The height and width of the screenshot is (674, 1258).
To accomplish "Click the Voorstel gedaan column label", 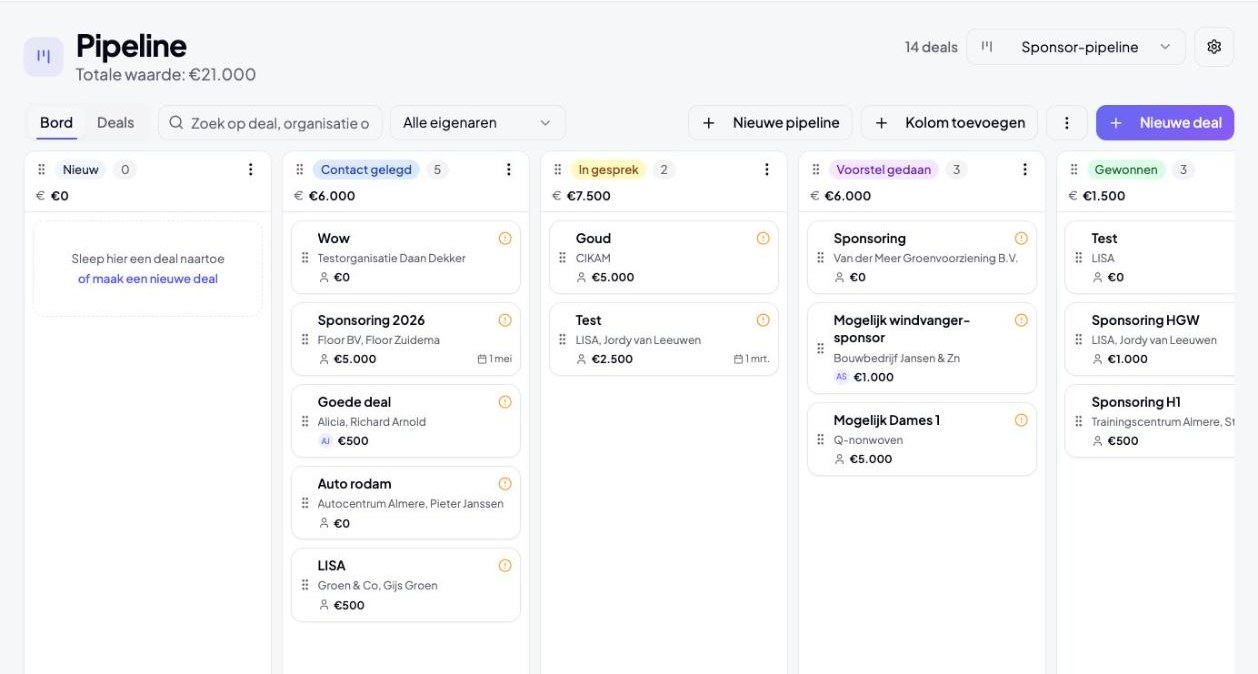I will pyautogui.click(x=884, y=170).
